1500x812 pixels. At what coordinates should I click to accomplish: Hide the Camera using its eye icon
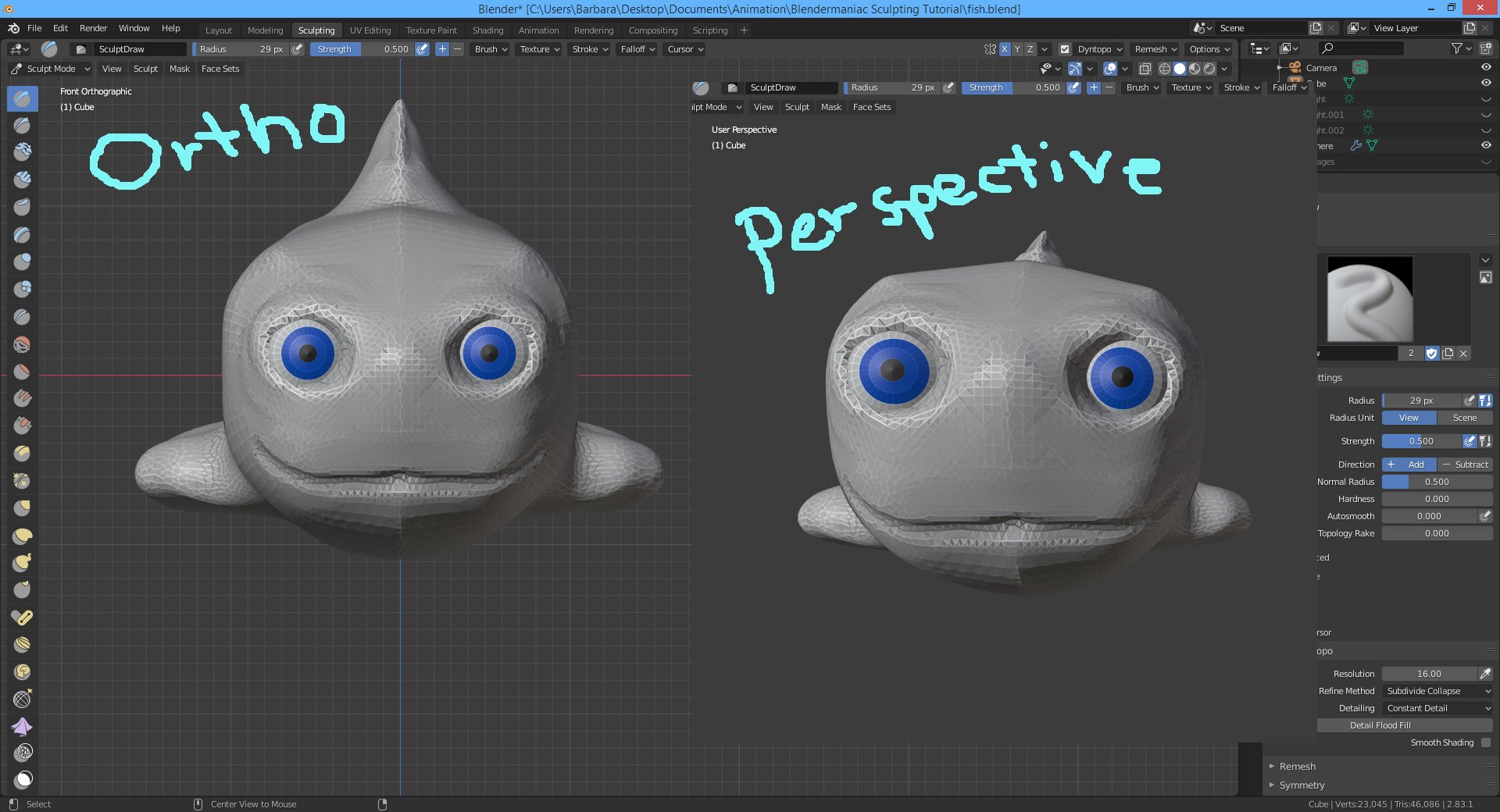click(x=1485, y=67)
